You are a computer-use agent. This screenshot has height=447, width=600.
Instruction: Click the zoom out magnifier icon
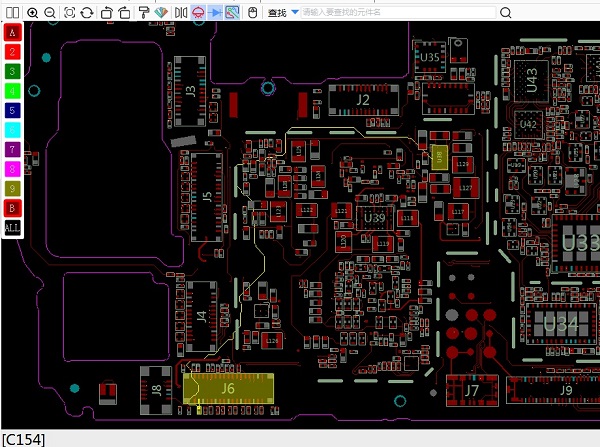click(x=48, y=13)
